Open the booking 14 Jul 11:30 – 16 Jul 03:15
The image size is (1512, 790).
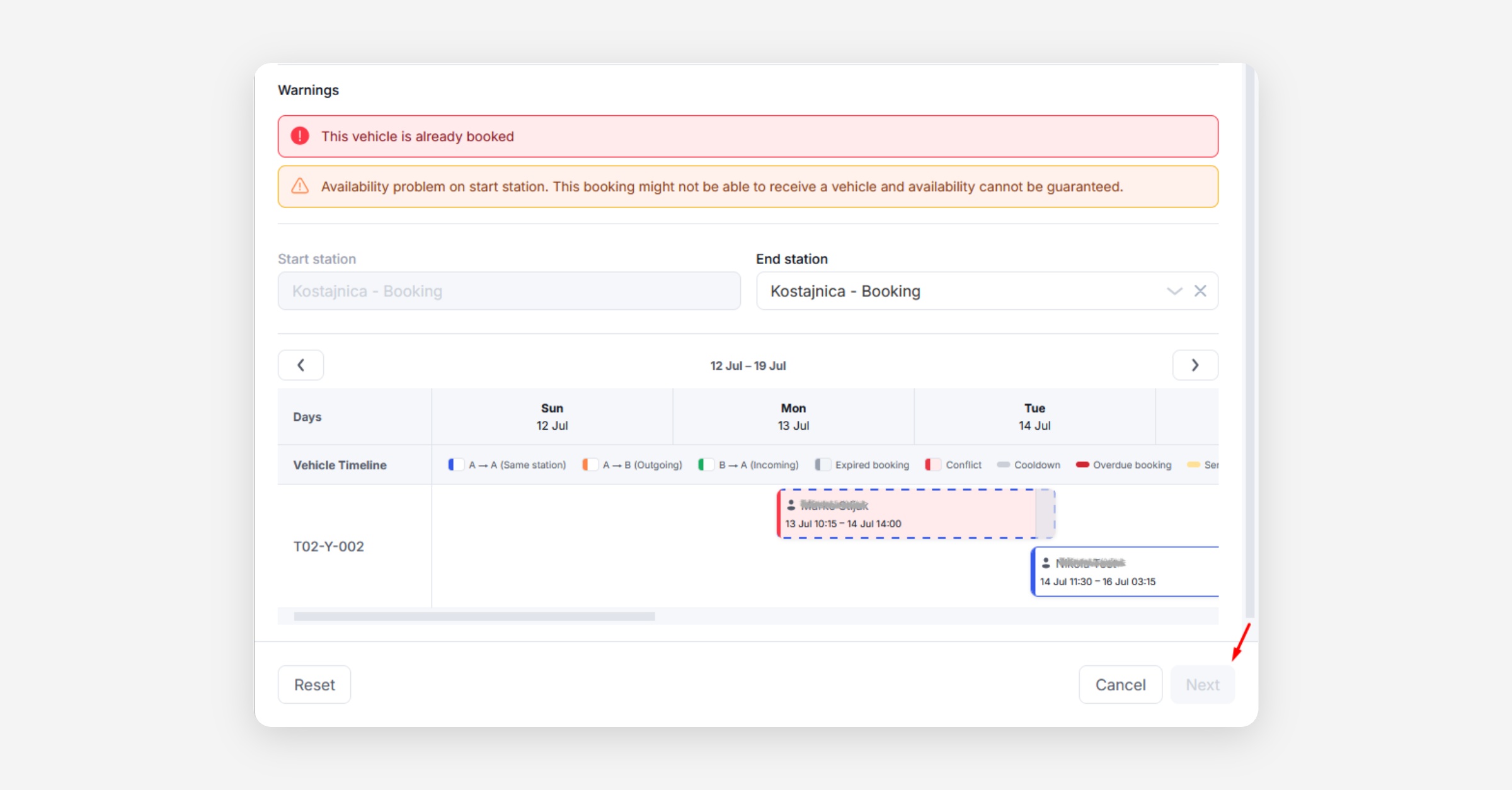1125,572
